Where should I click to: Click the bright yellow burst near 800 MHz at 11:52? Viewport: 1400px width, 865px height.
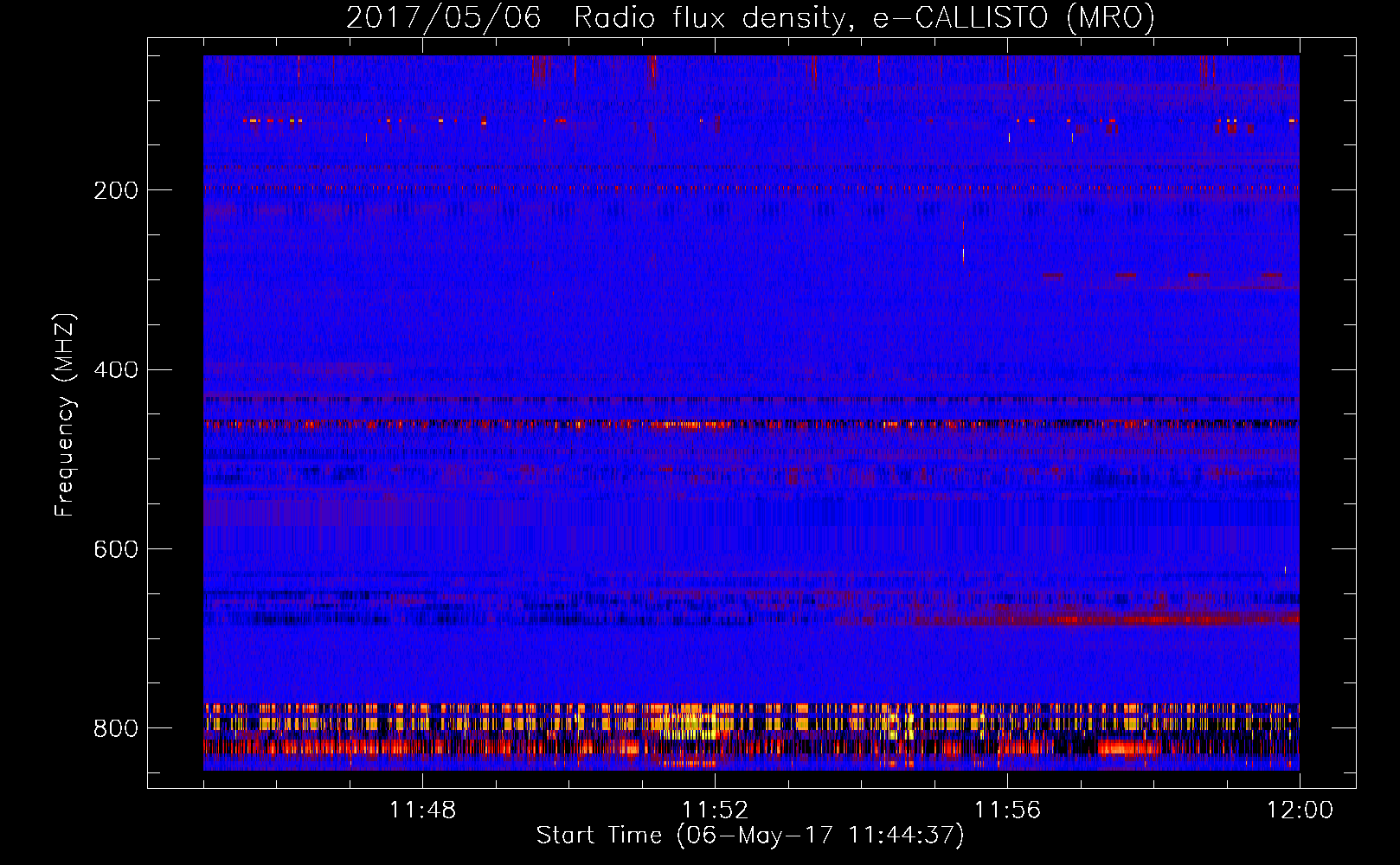click(x=690, y=725)
